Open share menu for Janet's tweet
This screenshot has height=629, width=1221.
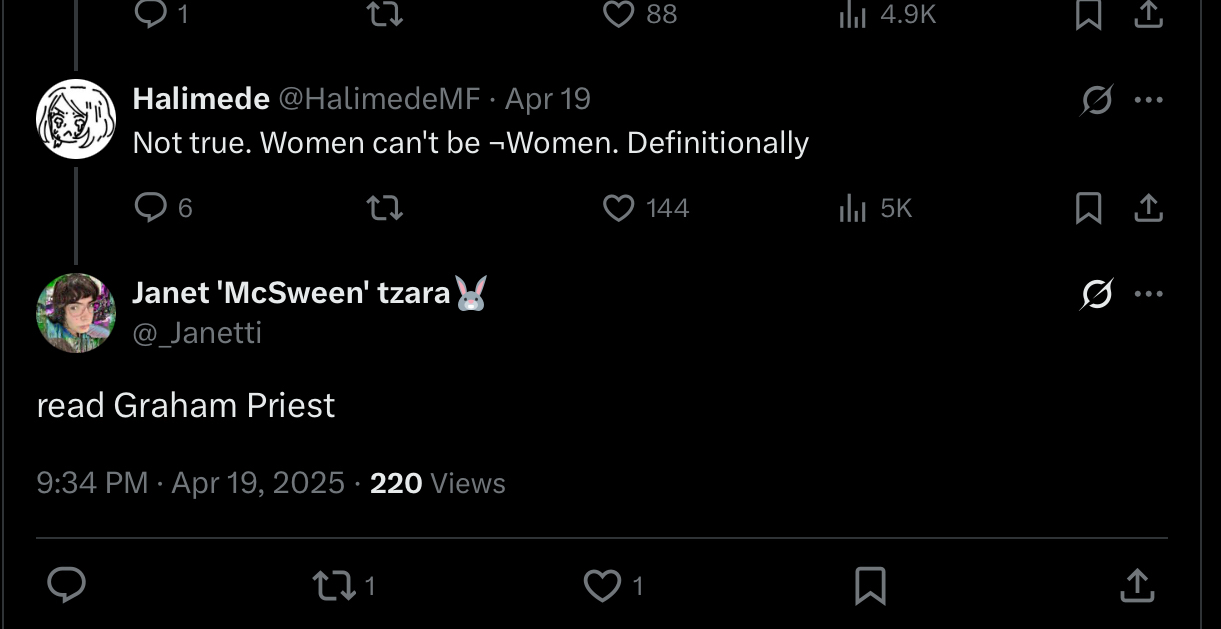1137,585
